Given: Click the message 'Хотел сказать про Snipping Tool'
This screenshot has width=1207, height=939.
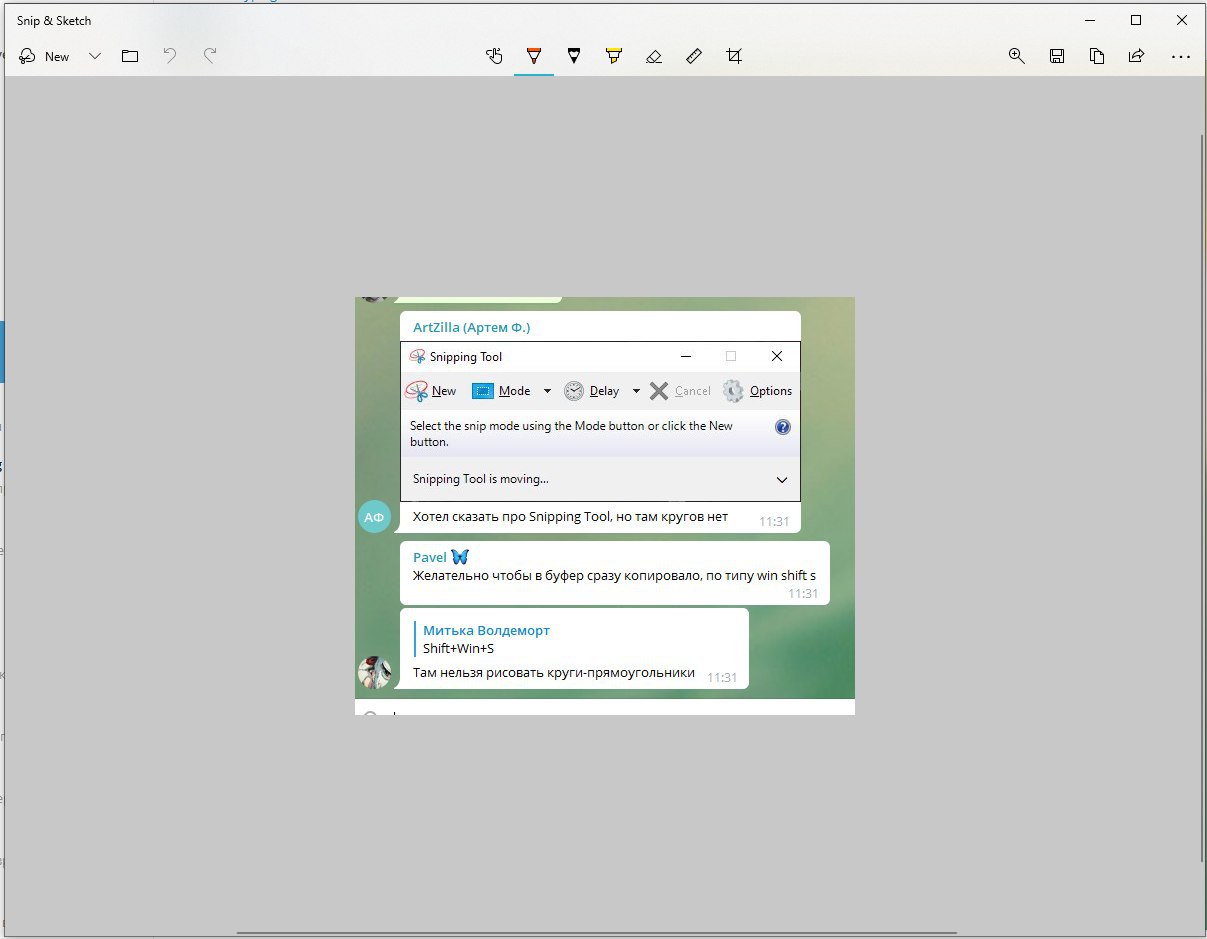Looking at the screenshot, I should click(570, 517).
